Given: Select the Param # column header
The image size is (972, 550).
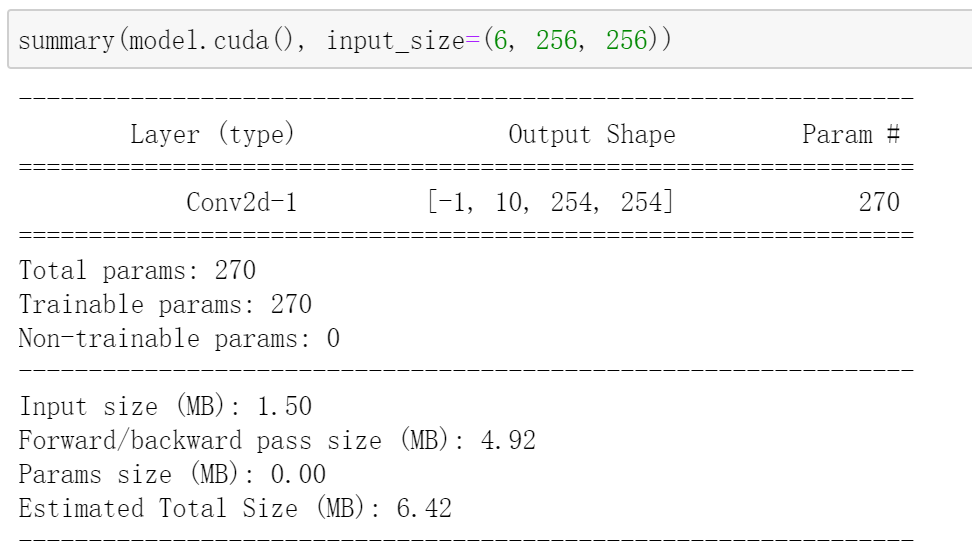Looking at the screenshot, I should [x=850, y=134].
